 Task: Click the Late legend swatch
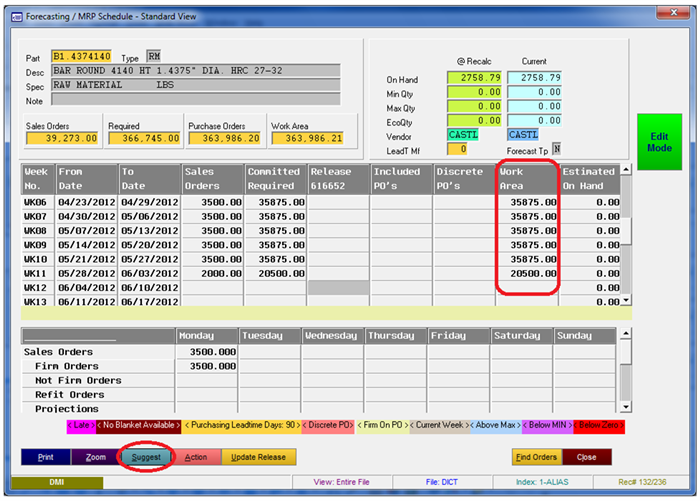pos(81,426)
